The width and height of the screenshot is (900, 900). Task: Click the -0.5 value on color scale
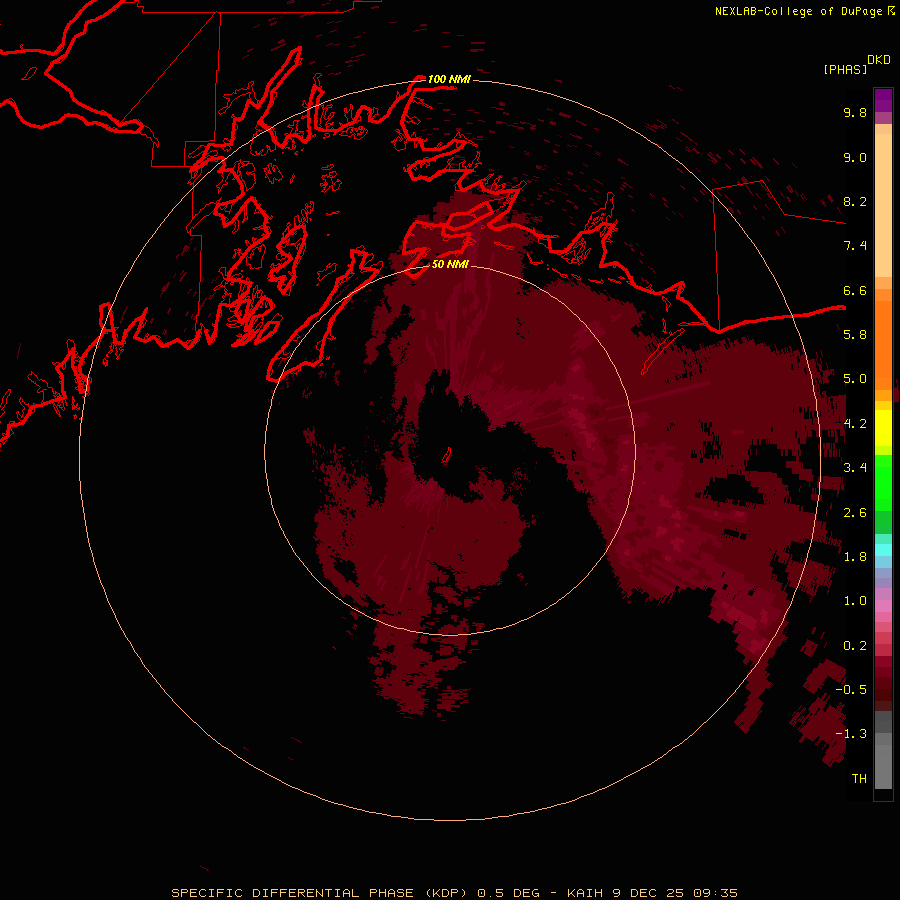pyautogui.click(x=851, y=690)
